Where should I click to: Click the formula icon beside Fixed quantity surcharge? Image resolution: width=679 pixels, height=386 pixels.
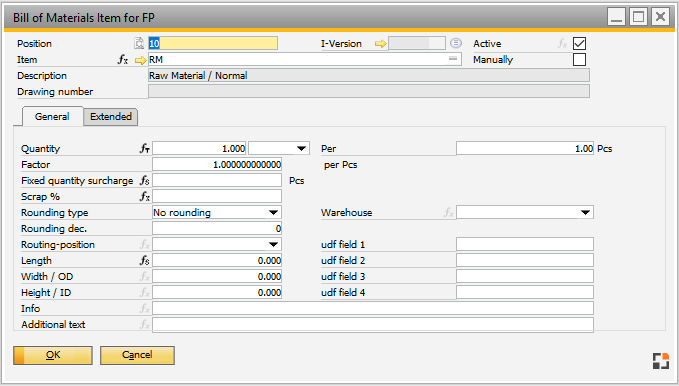[x=145, y=181]
